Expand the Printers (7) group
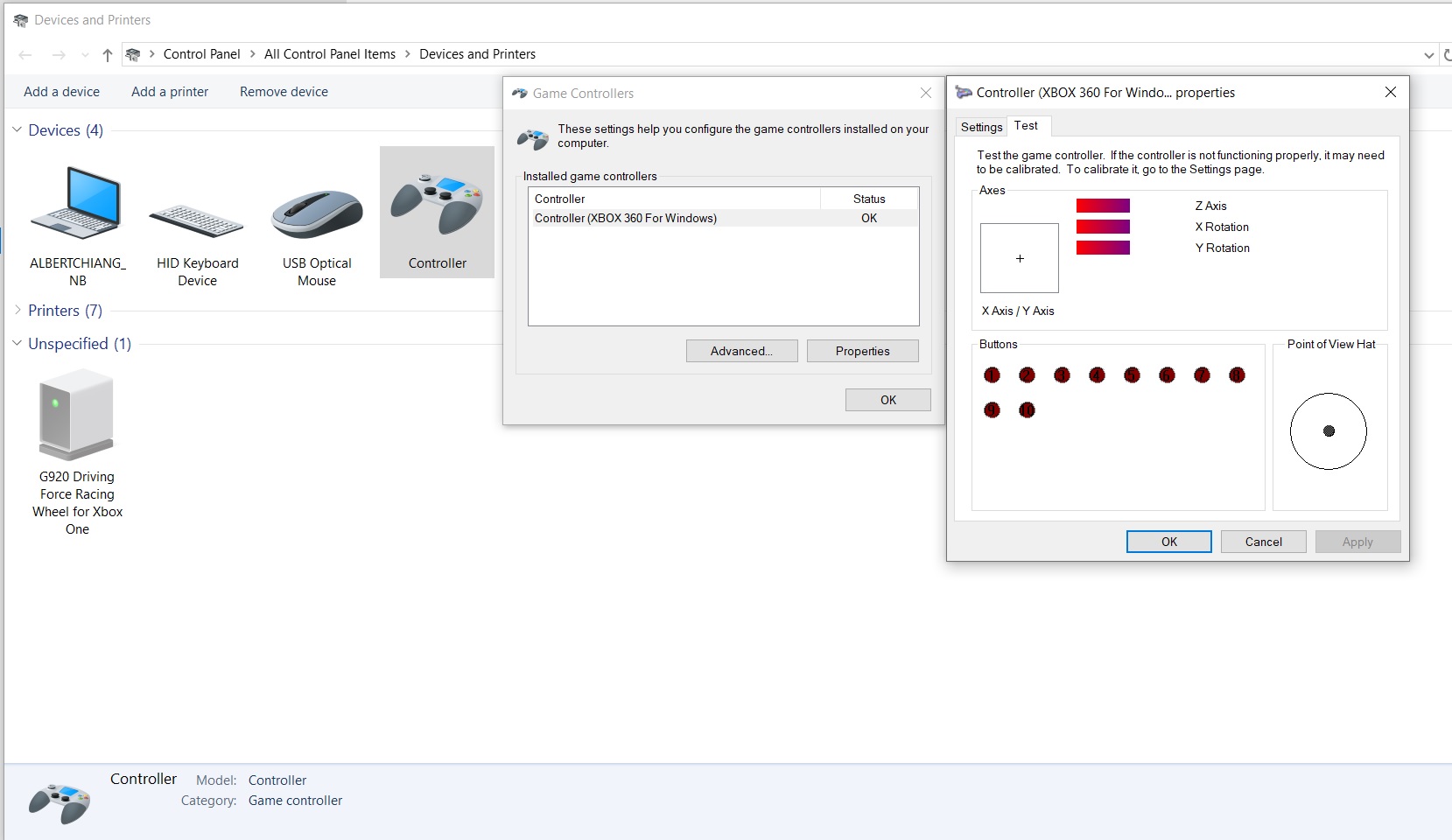Screen dimensions: 1452x840 click(x=17, y=310)
